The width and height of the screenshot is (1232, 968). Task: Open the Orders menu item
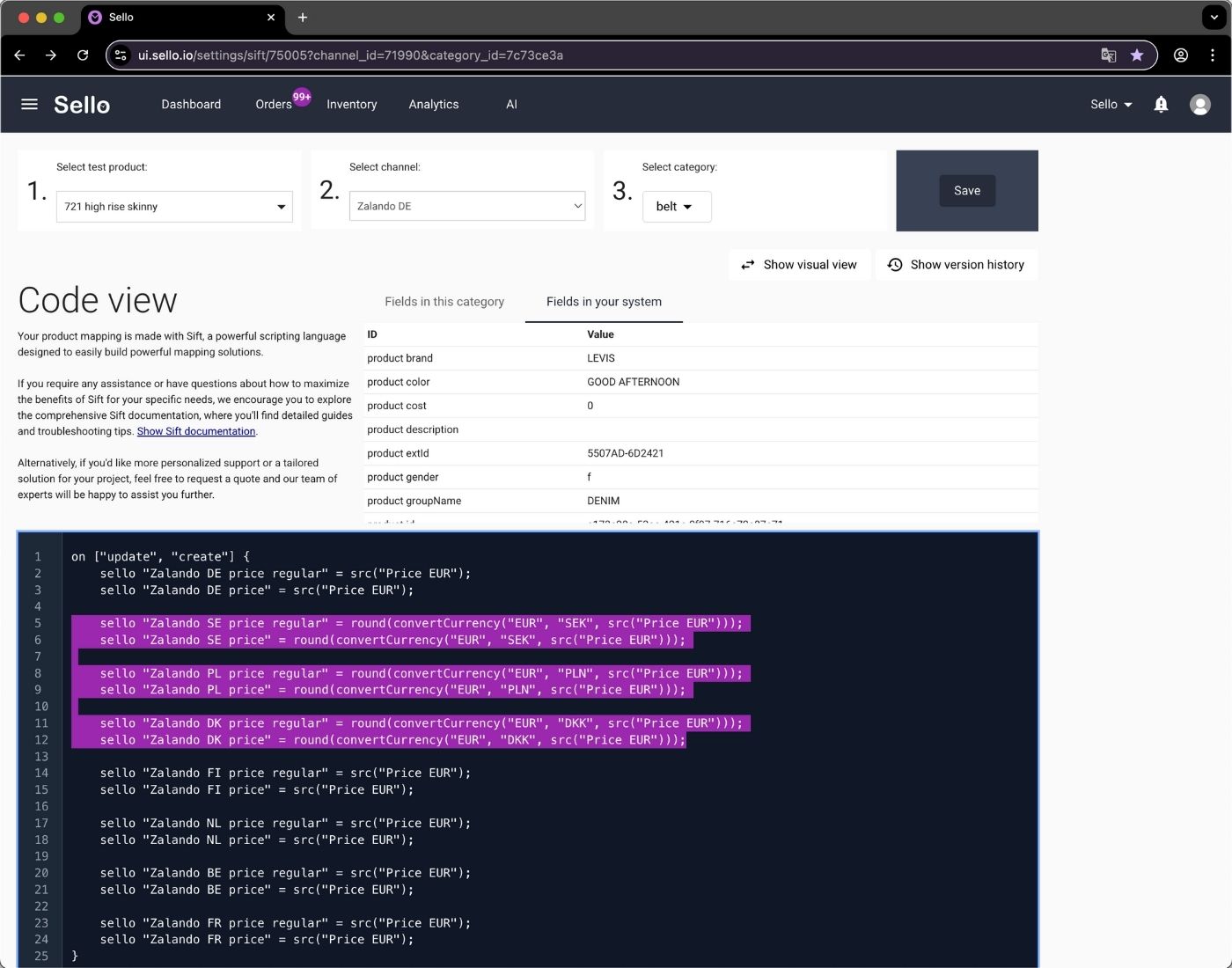pyautogui.click(x=274, y=104)
